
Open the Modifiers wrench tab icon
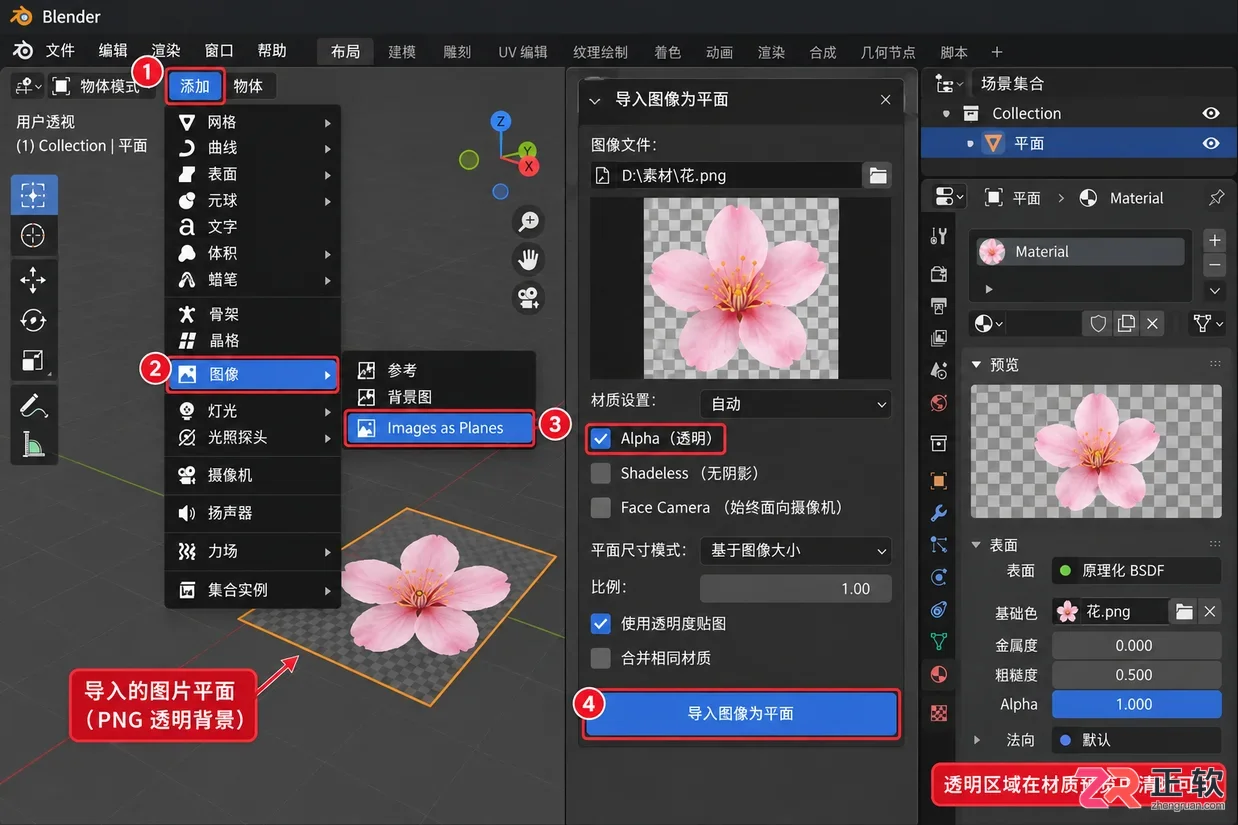pyautogui.click(x=939, y=513)
